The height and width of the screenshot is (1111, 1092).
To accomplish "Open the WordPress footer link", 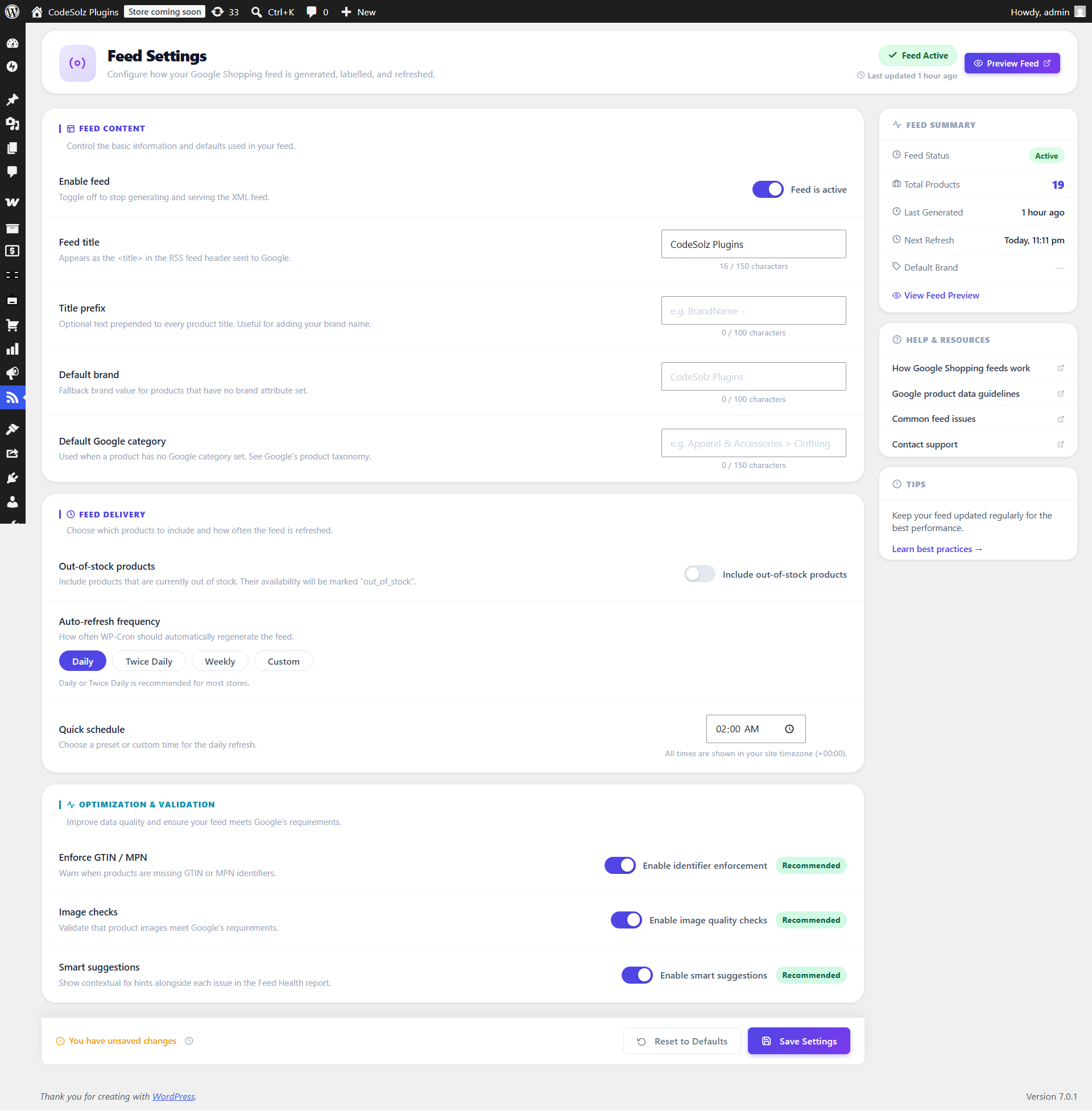I will [x=173, y=1096].
